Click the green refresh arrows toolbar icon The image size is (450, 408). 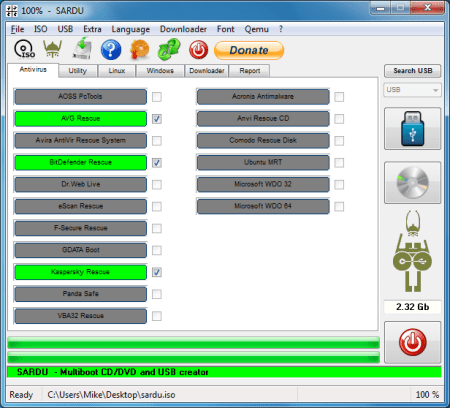(x=169, y=49)
